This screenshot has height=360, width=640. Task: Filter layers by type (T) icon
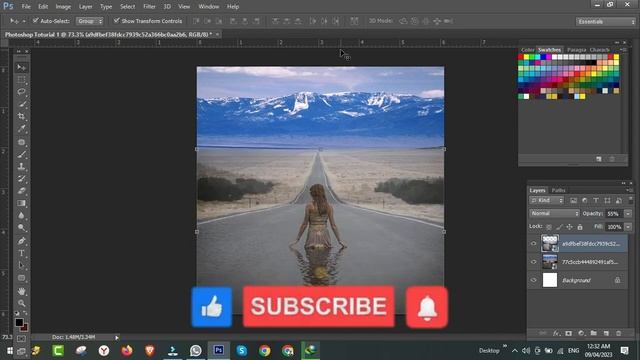click(596, 200)
